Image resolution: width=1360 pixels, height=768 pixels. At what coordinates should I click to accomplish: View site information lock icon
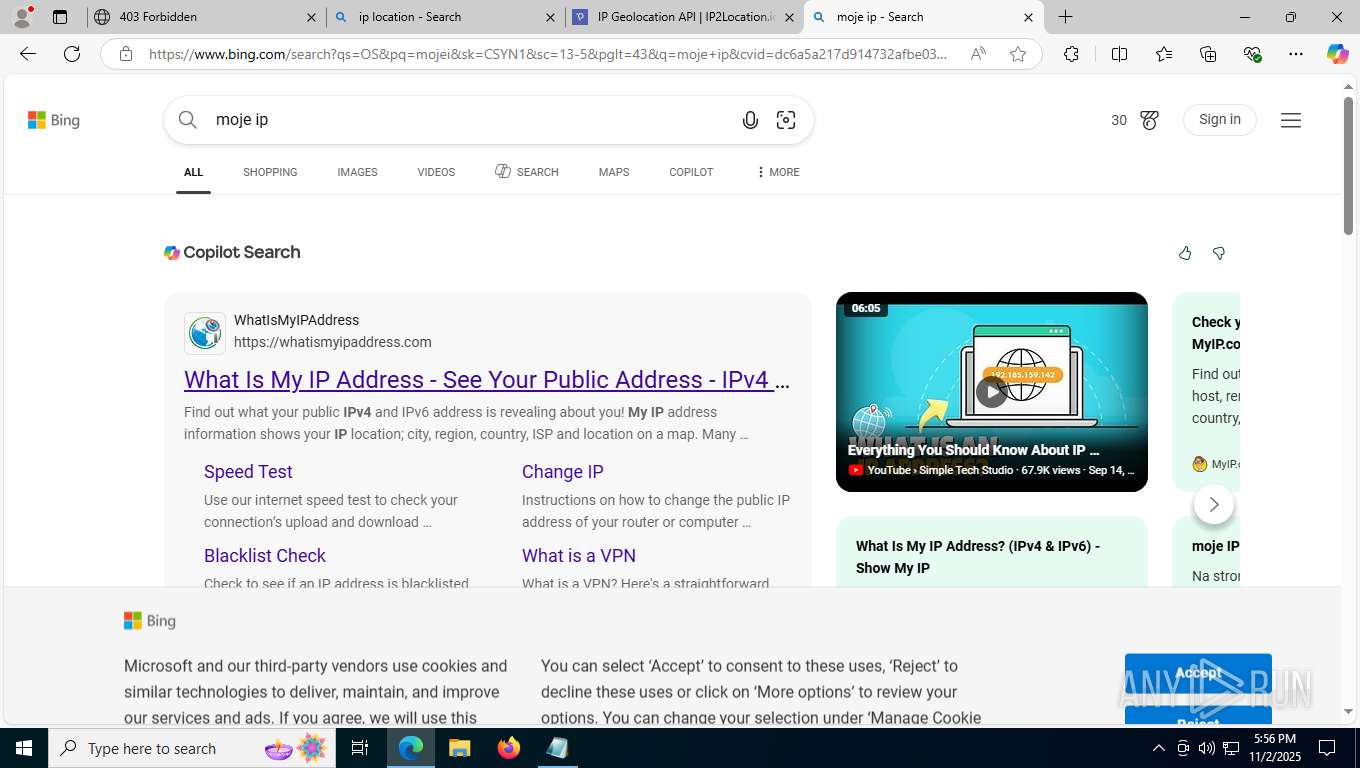point(126,54)
